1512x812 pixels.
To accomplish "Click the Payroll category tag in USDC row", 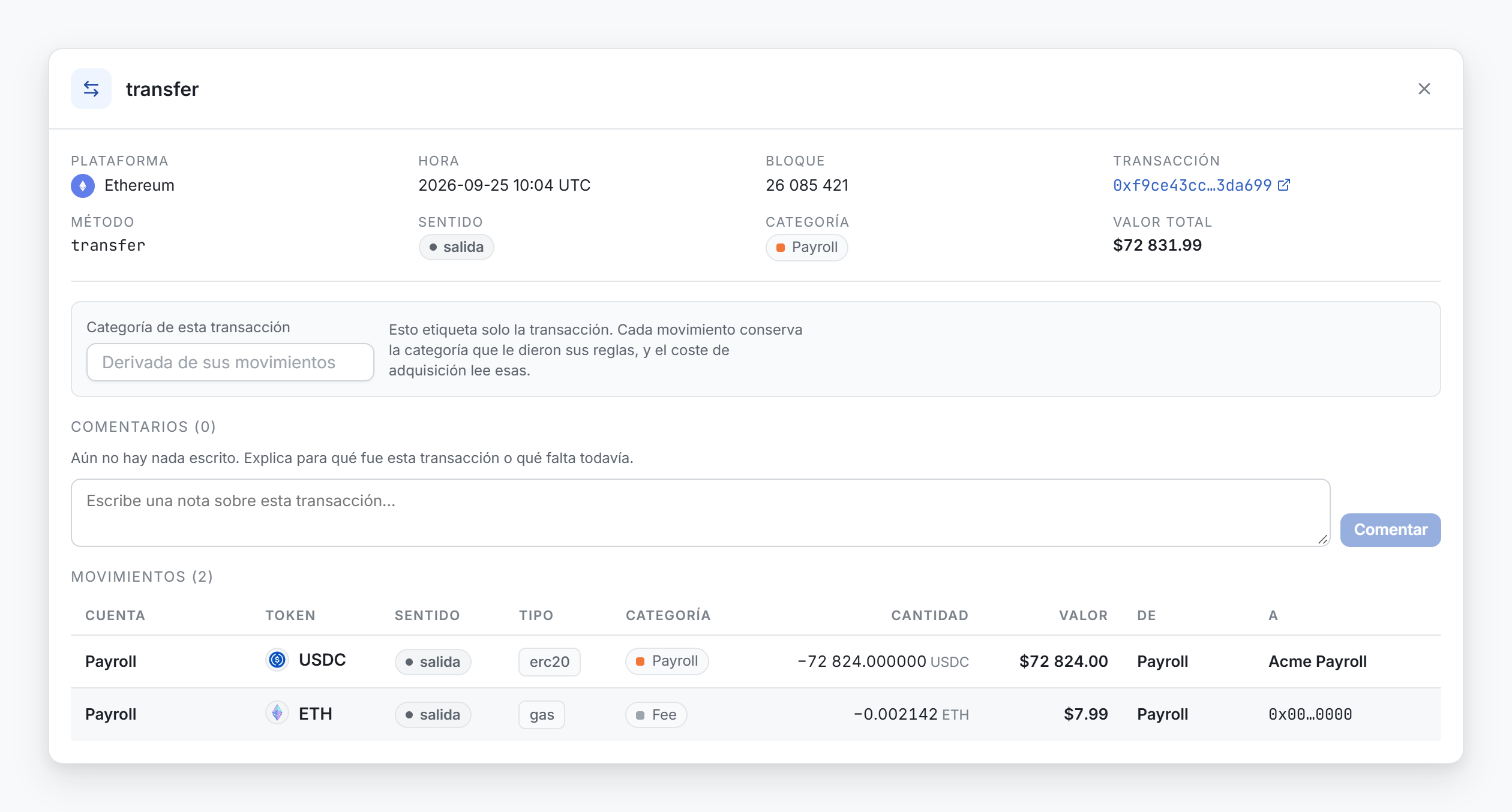I will click(667, 661).
